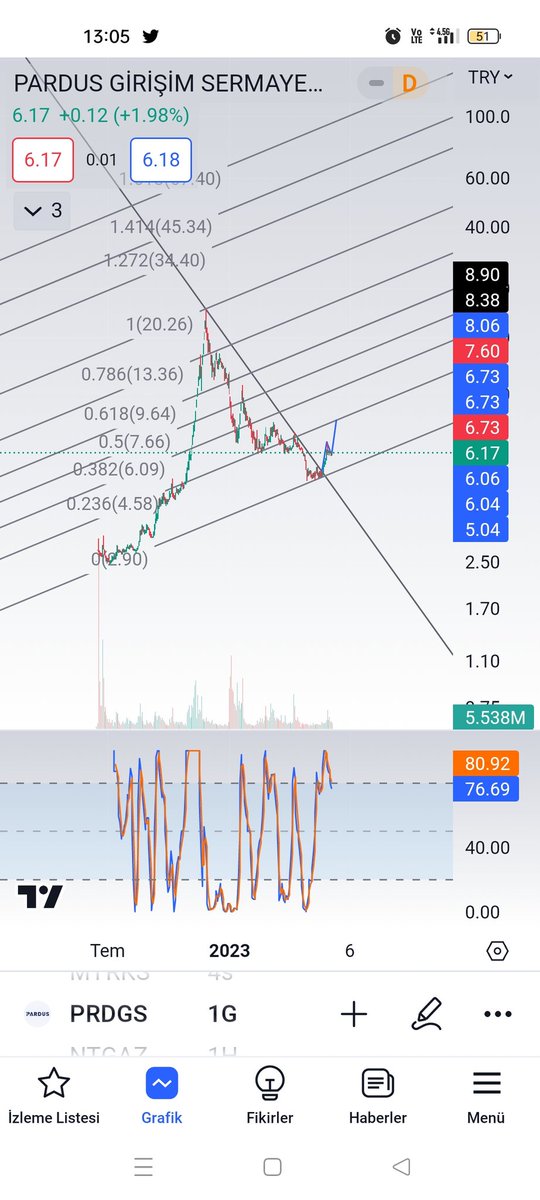This screenshot has height=1200, width=540.
Task: Tap the 2023 time axis label
Action: pos(229,951)
